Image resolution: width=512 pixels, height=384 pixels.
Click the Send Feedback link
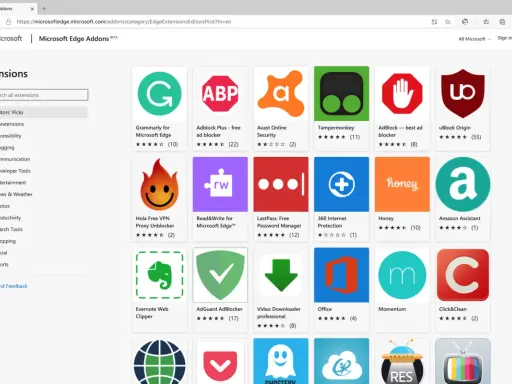coord(14,286)
